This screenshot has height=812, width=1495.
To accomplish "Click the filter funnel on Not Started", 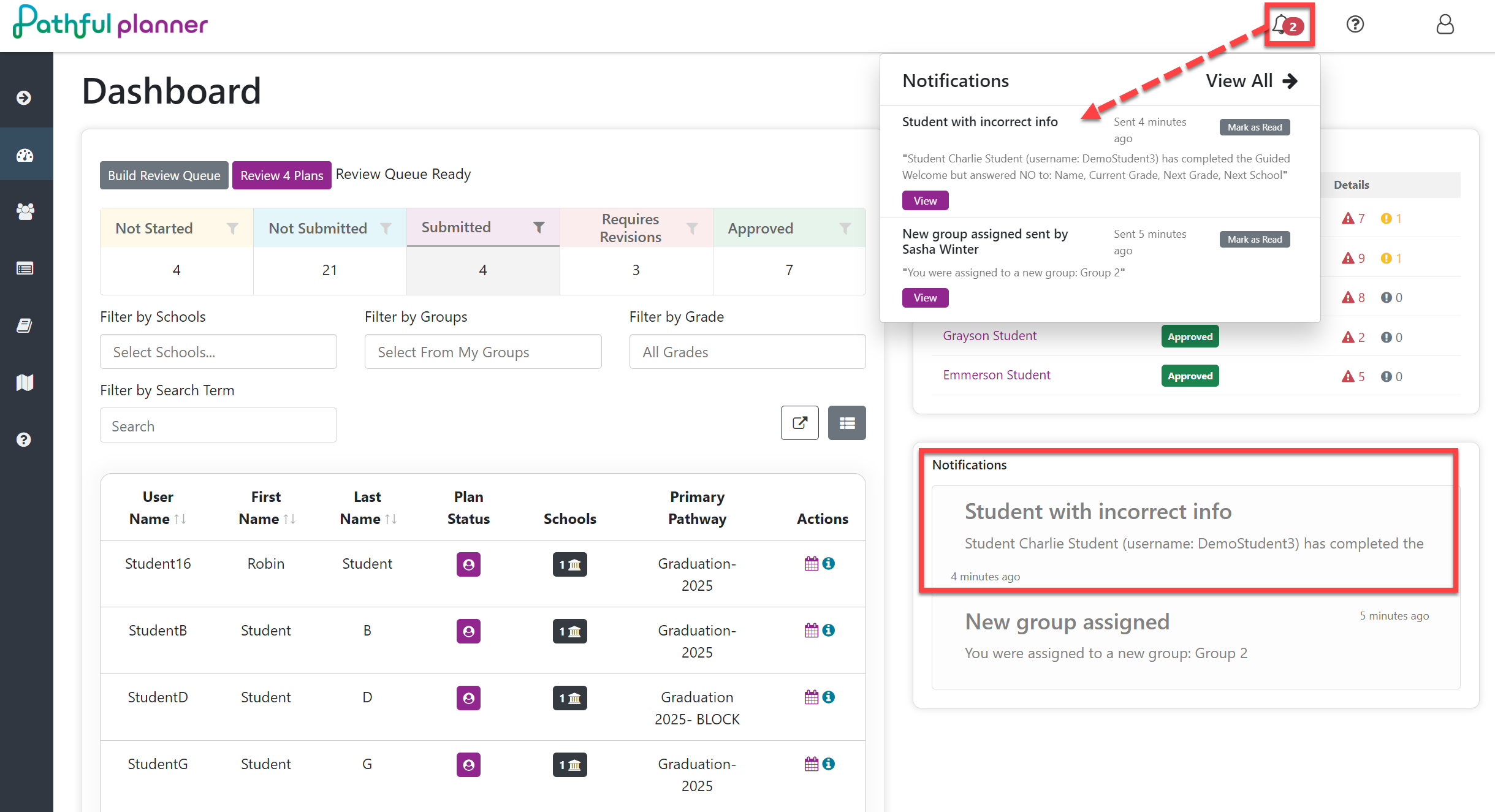I will (232, 229).
